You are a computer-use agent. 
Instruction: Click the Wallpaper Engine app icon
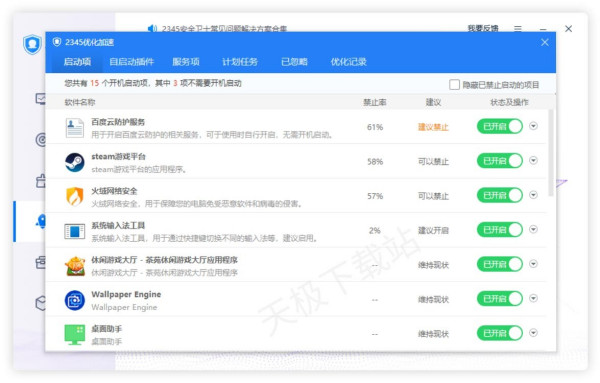tap(75, 300)
